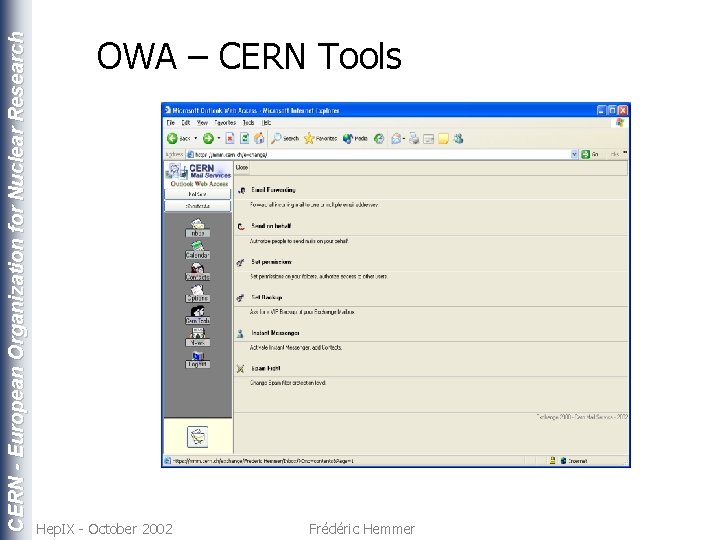Click the Close button in content header

[x=242, y=168]
